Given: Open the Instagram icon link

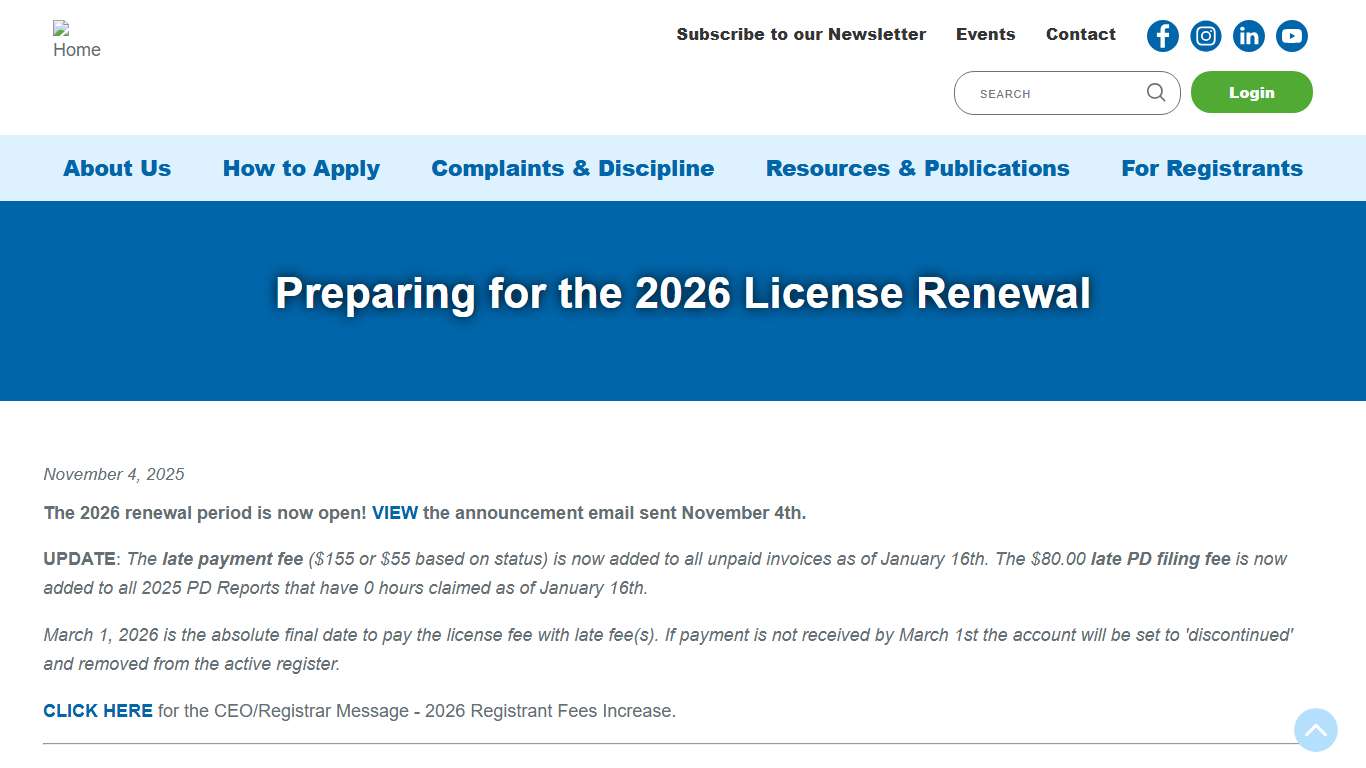Looking at the screenshot, I should click(x=1205, y=35).
